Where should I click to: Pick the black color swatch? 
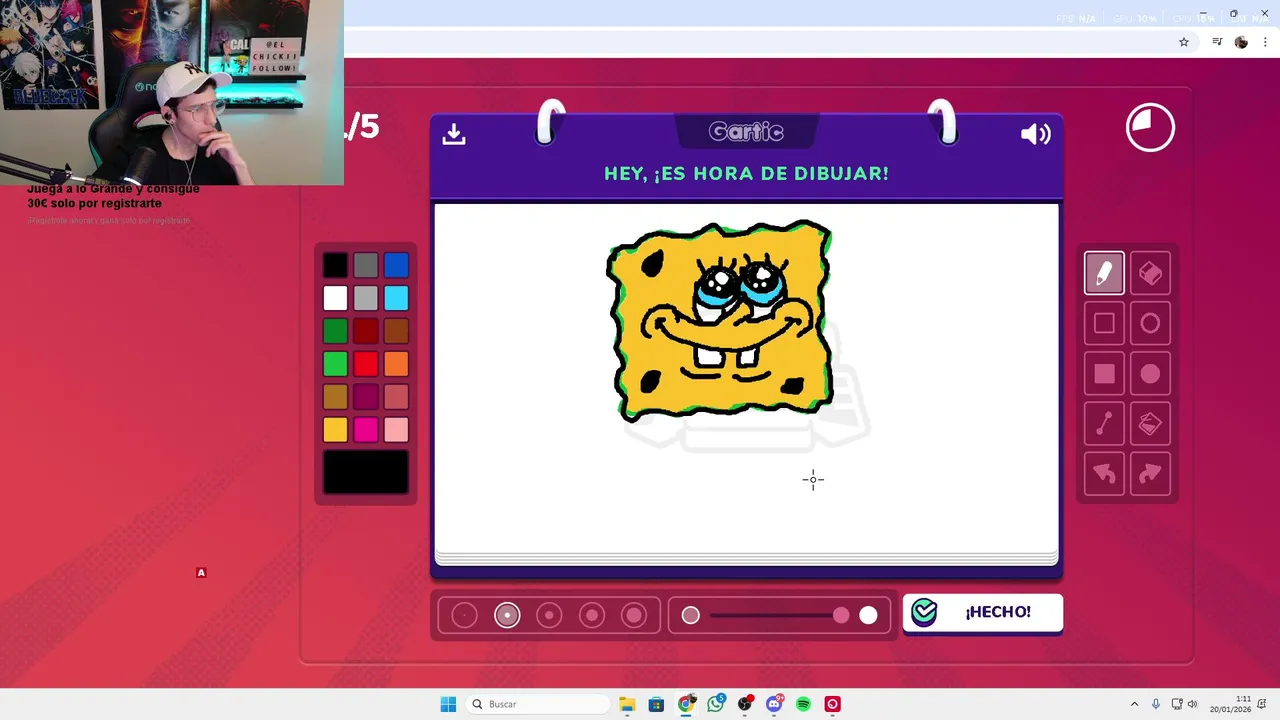335,265
